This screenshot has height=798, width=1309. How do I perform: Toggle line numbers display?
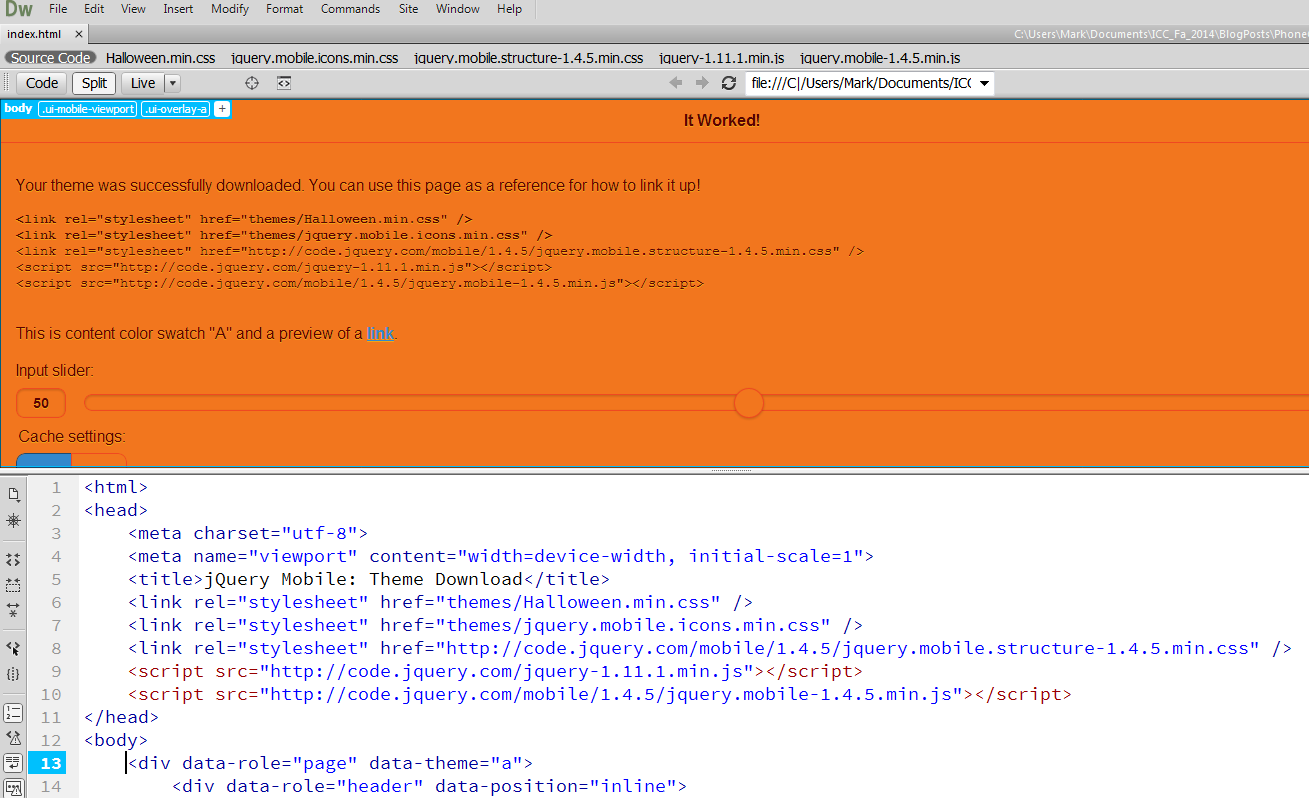tap(14, 713)
